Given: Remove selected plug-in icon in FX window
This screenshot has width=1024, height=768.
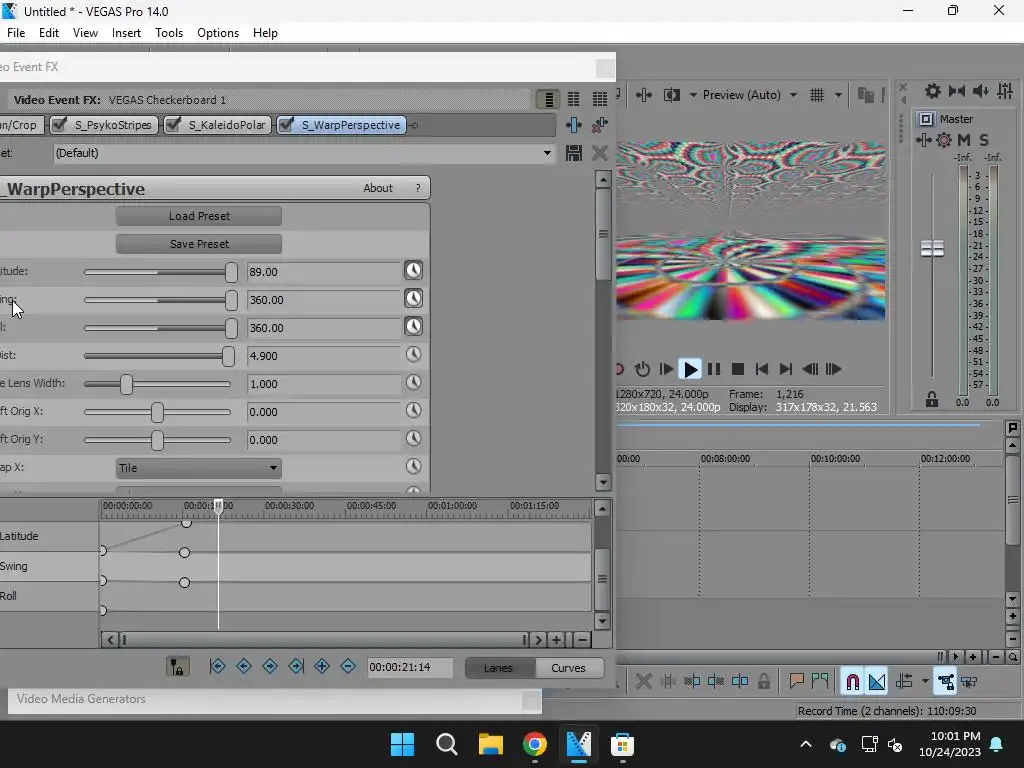Looking at the screenshot, I should tap(600, 125).
